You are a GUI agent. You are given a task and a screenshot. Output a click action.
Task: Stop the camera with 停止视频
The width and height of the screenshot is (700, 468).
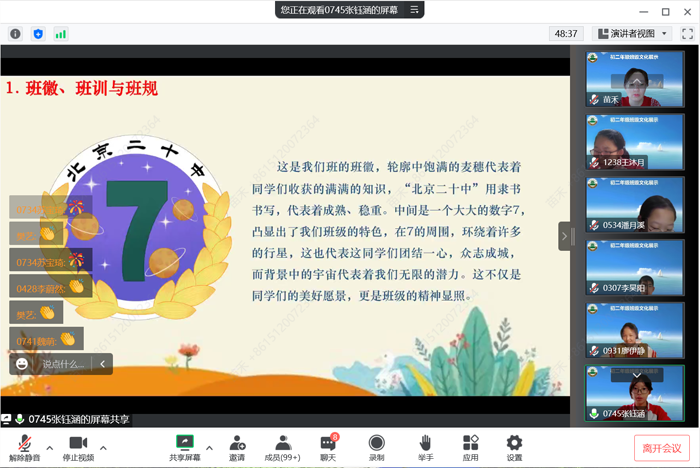[78, 448]
